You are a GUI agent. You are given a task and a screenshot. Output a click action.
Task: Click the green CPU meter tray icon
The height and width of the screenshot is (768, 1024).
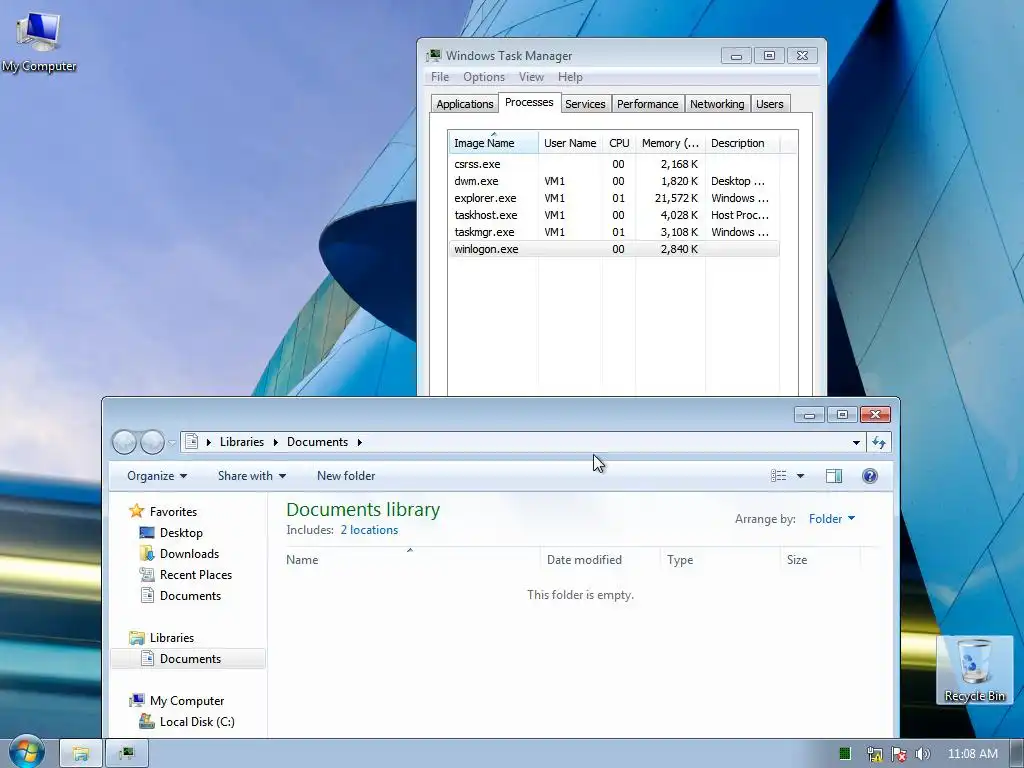point(845,754)
